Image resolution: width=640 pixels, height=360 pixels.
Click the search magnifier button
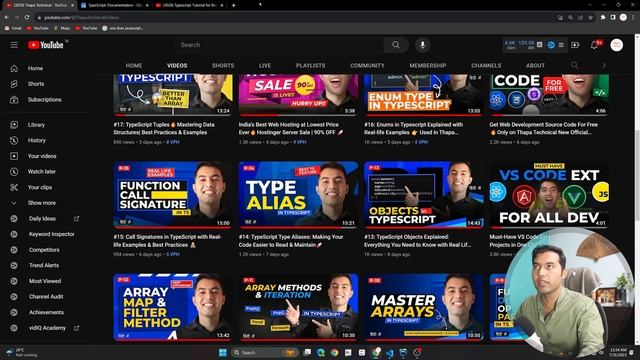pos(396,45)
